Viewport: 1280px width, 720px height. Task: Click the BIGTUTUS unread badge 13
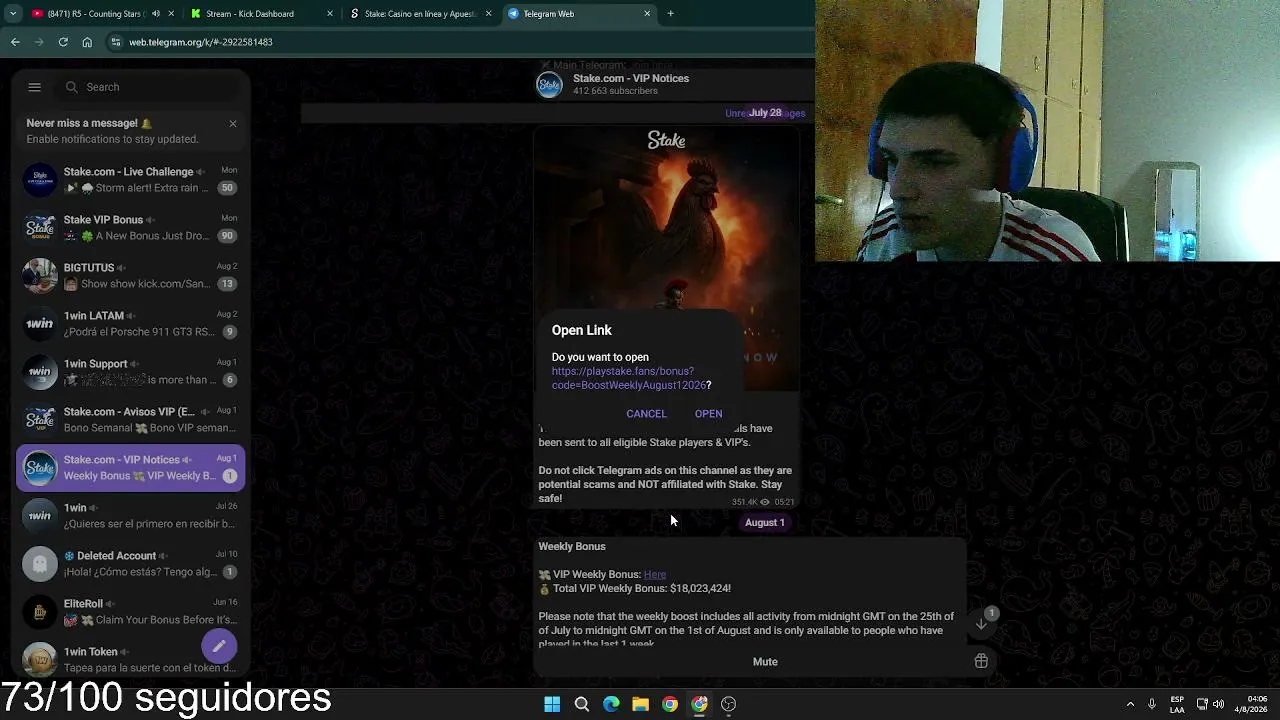click(228, 284)
